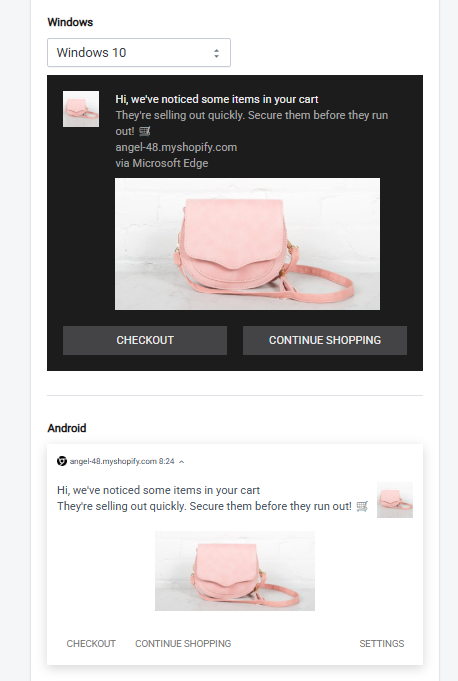The width and height of the screenshot is (458, 681).
Task: Open SETTINGS in the Android notification
Action: [x=382, y=644]
